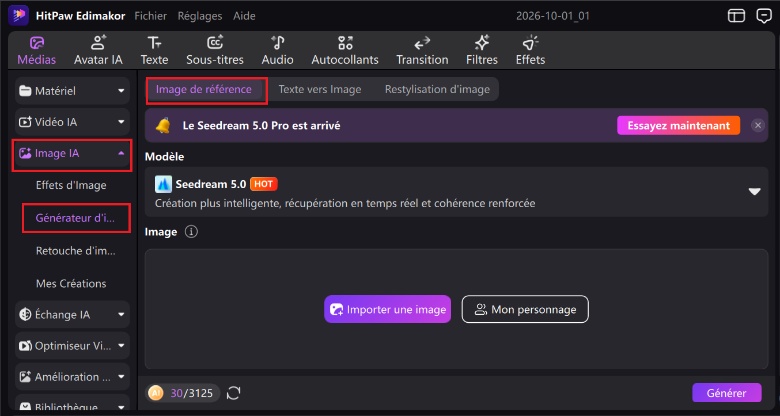Click the Générer button
This screenshot has width=780, height=416.
[x=726, y=393]
